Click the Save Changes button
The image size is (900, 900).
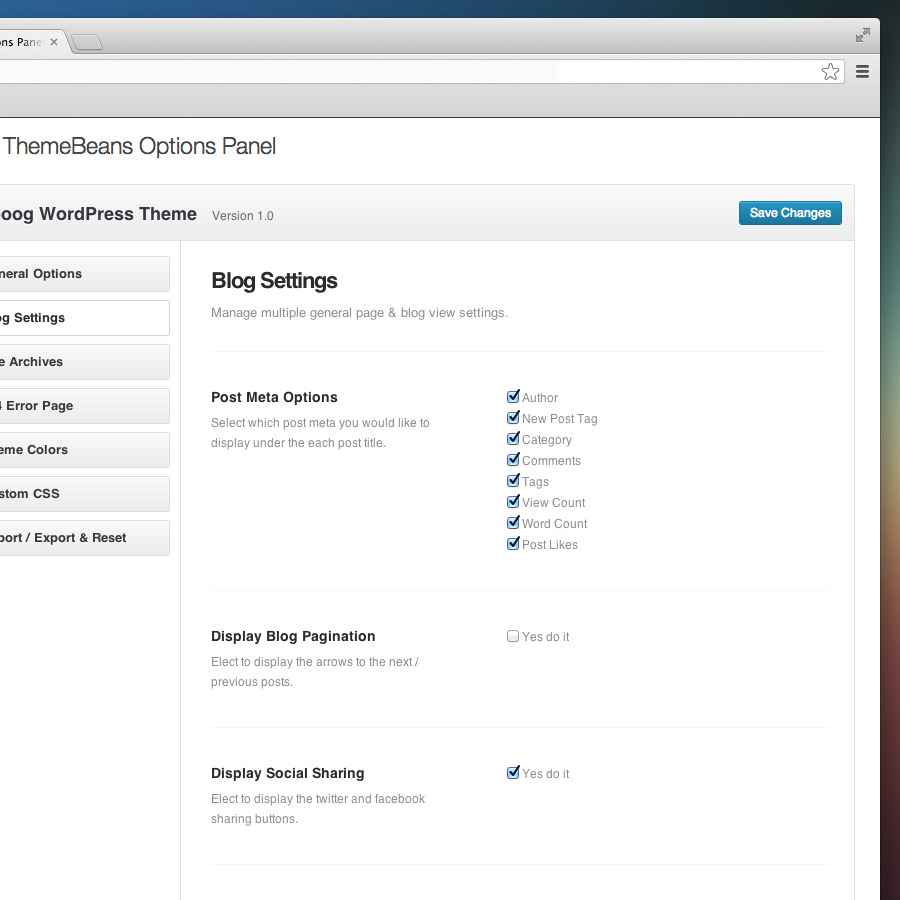[790, 213]
